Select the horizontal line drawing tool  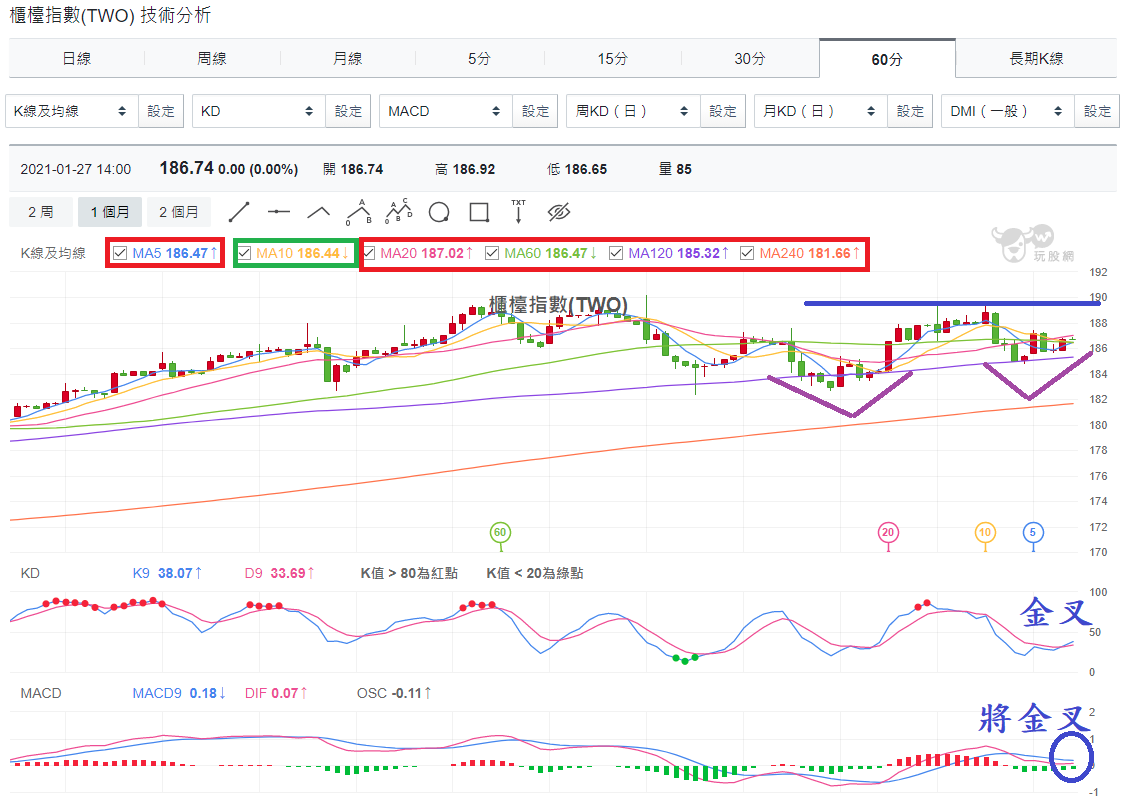click(279, 212)
